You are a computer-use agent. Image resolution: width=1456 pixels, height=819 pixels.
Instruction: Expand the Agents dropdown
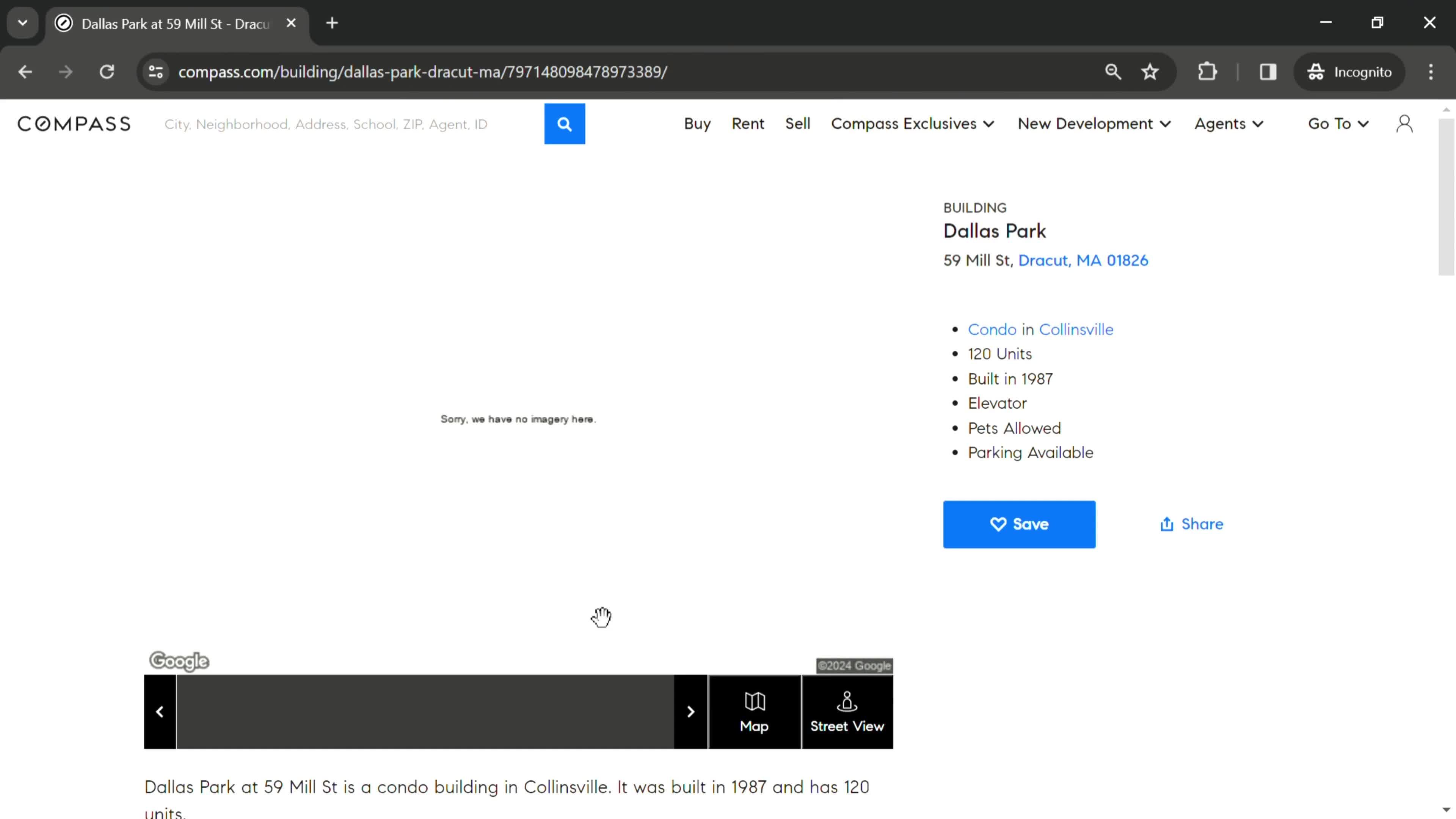point(1229,124)
